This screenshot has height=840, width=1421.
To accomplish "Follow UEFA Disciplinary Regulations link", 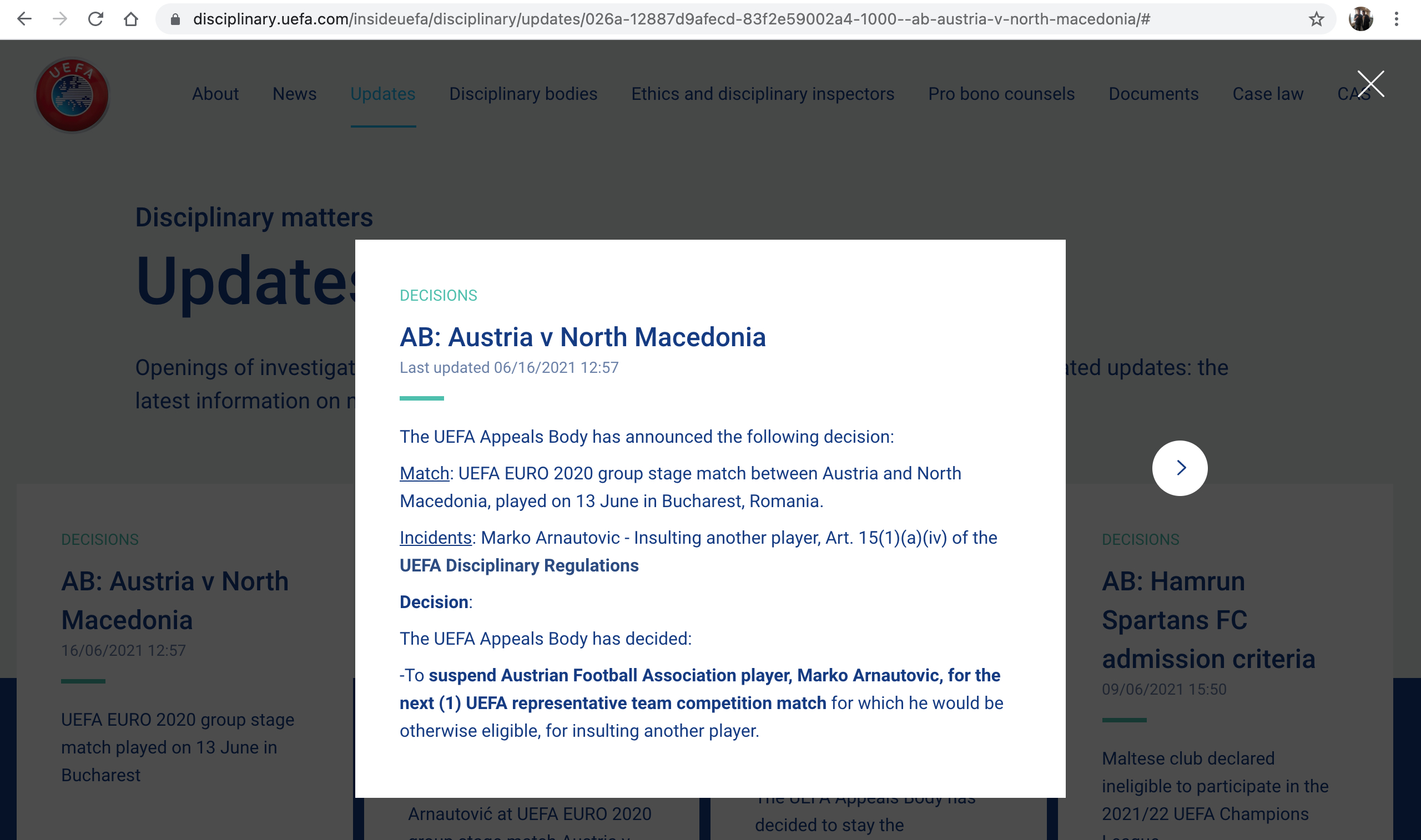I will click(519, 565).
